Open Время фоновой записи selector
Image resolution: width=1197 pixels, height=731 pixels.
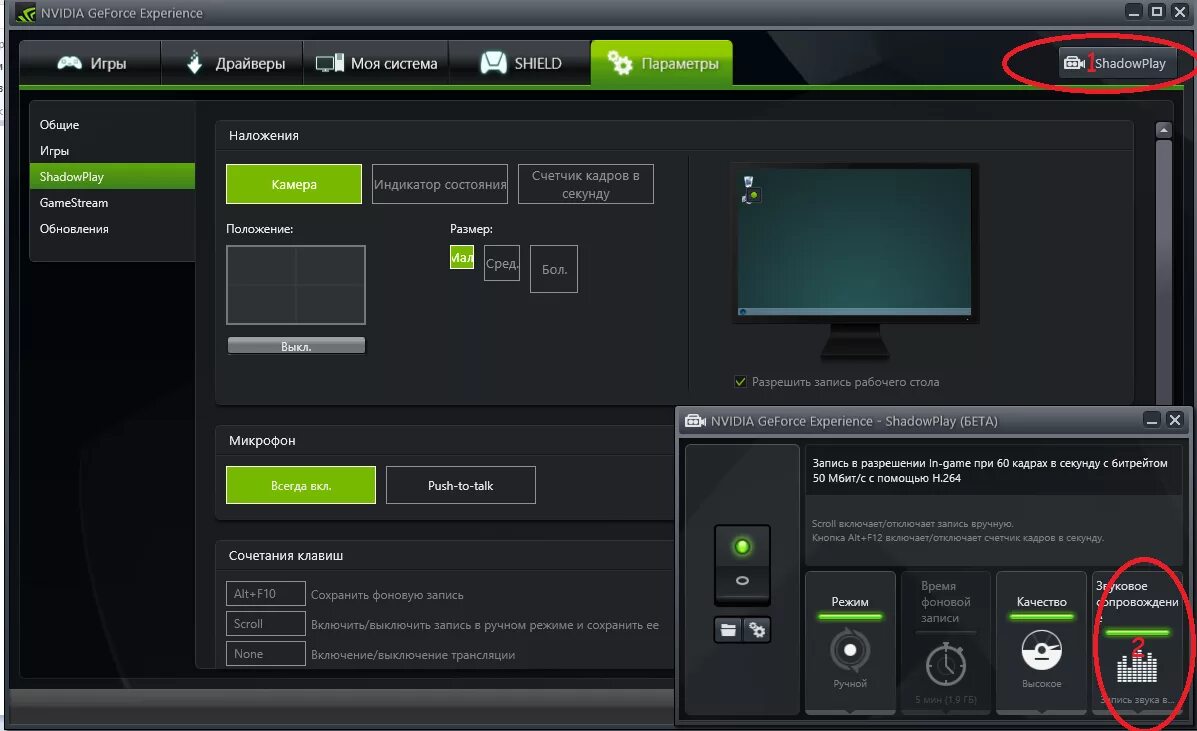[946, 642]
